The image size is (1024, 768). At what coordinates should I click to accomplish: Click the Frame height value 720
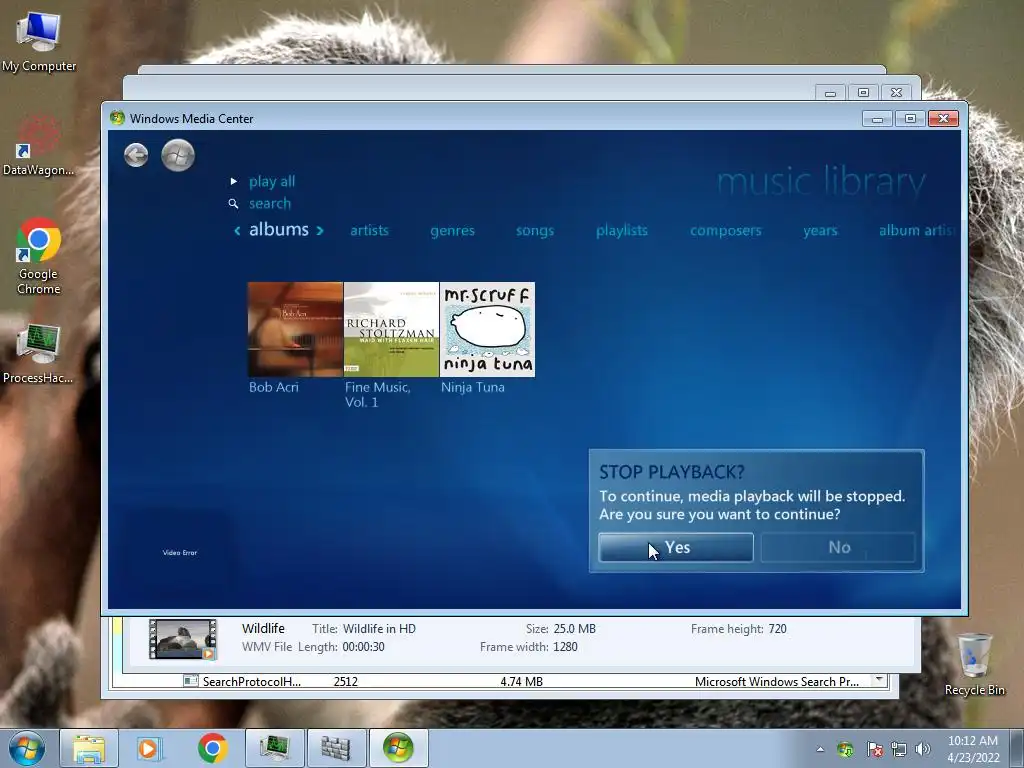point(778,629)
